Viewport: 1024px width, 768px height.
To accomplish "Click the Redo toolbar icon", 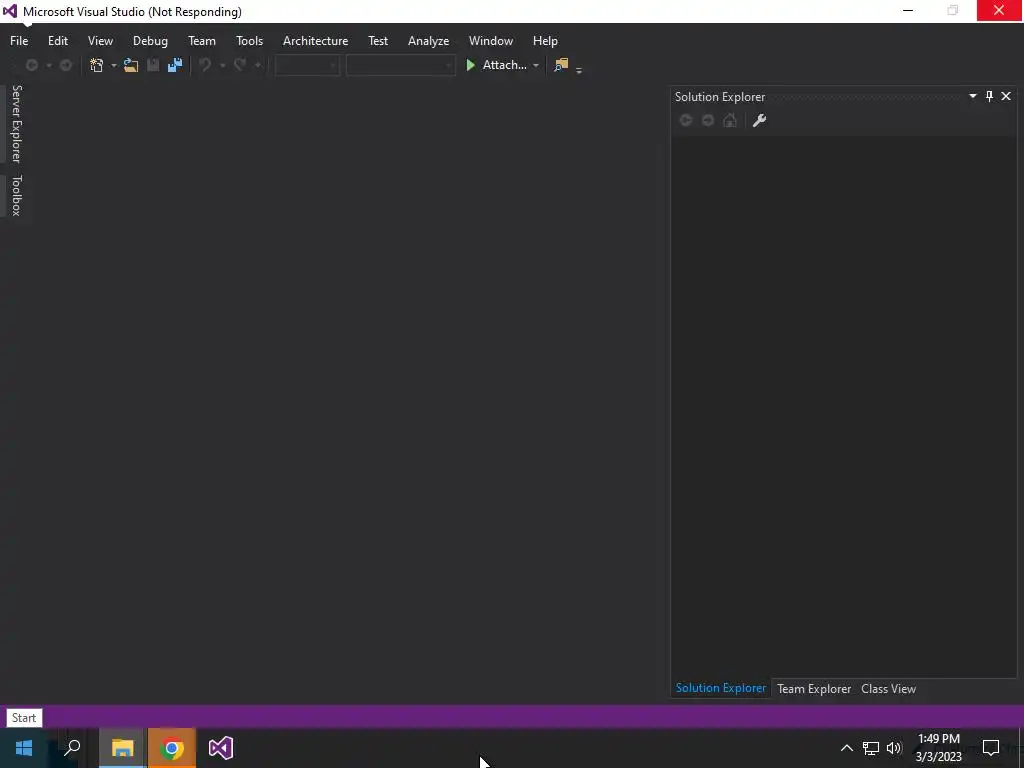I will point(240,65).
